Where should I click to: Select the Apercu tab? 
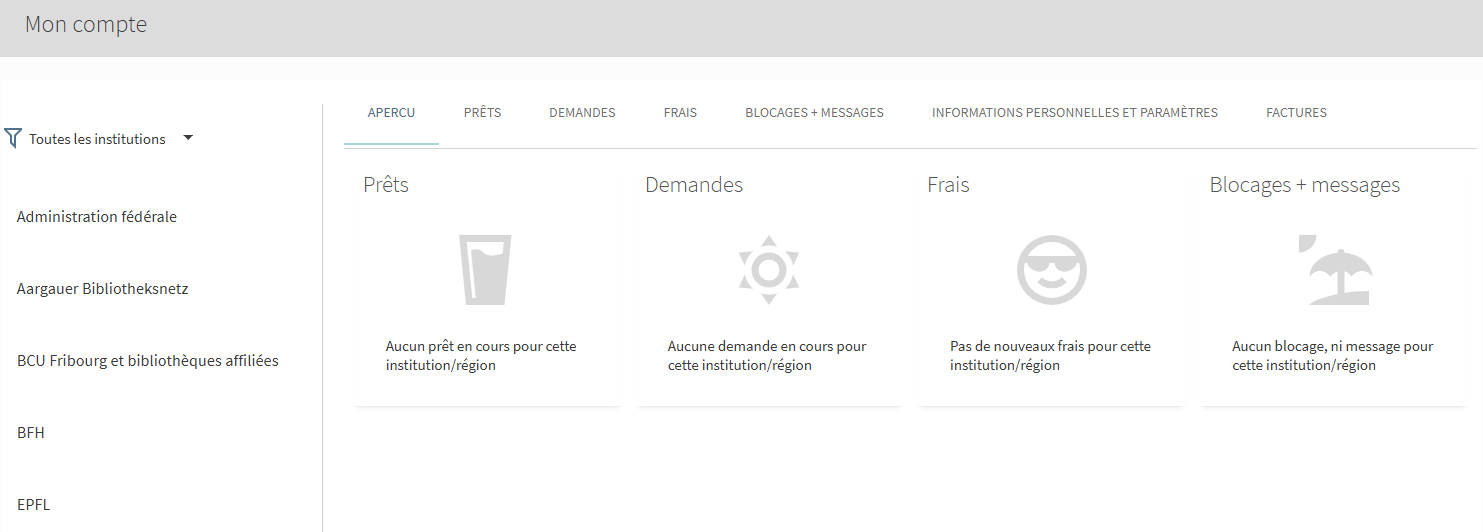tap(391, 113)
